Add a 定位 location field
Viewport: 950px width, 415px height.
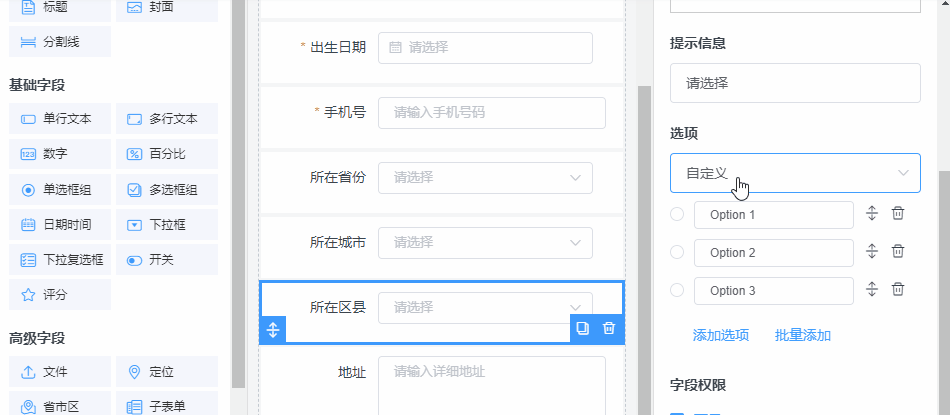tap(166, 372)
